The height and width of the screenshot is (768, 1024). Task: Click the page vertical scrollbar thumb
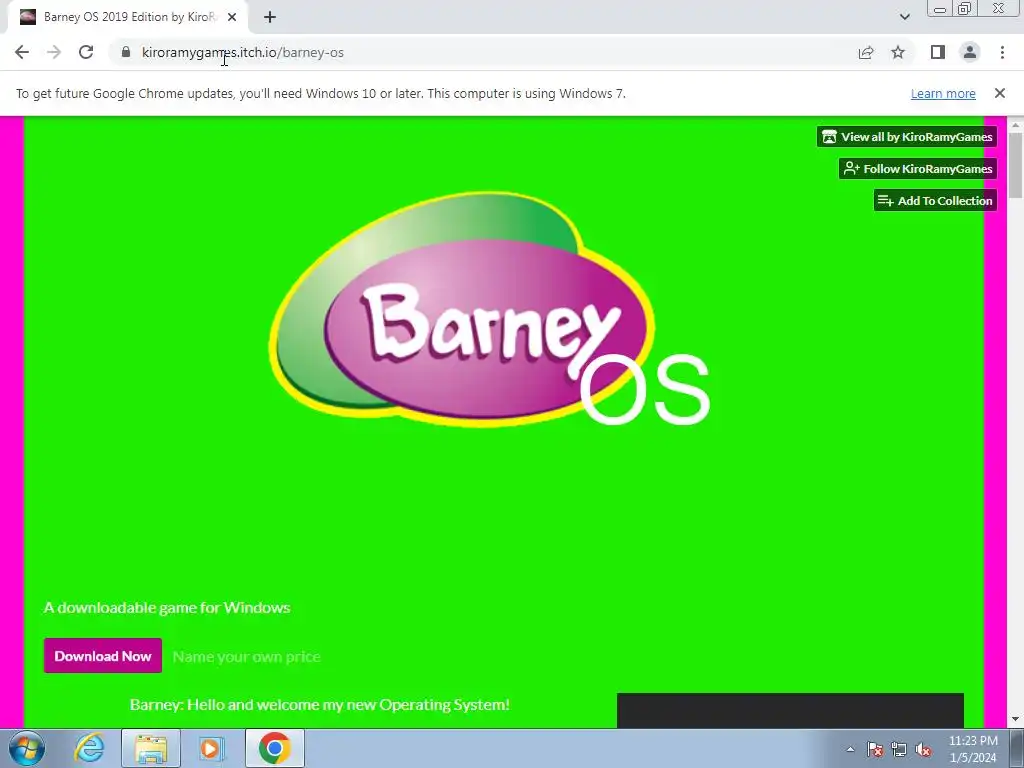coord(1015,165)
